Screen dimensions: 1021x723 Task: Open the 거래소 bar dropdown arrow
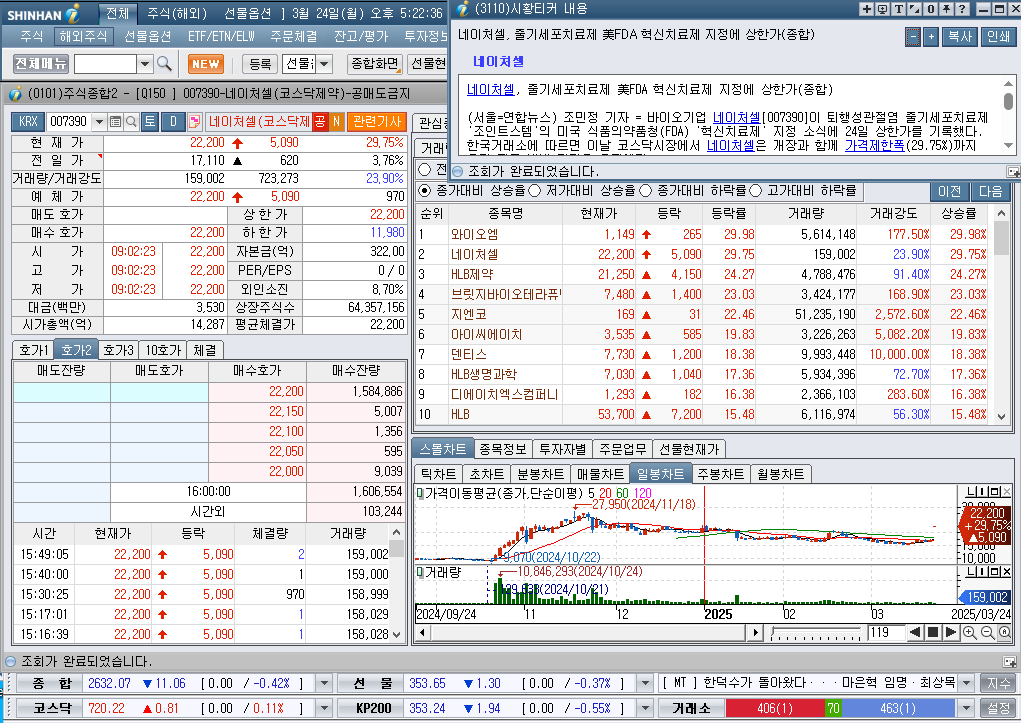967,708
